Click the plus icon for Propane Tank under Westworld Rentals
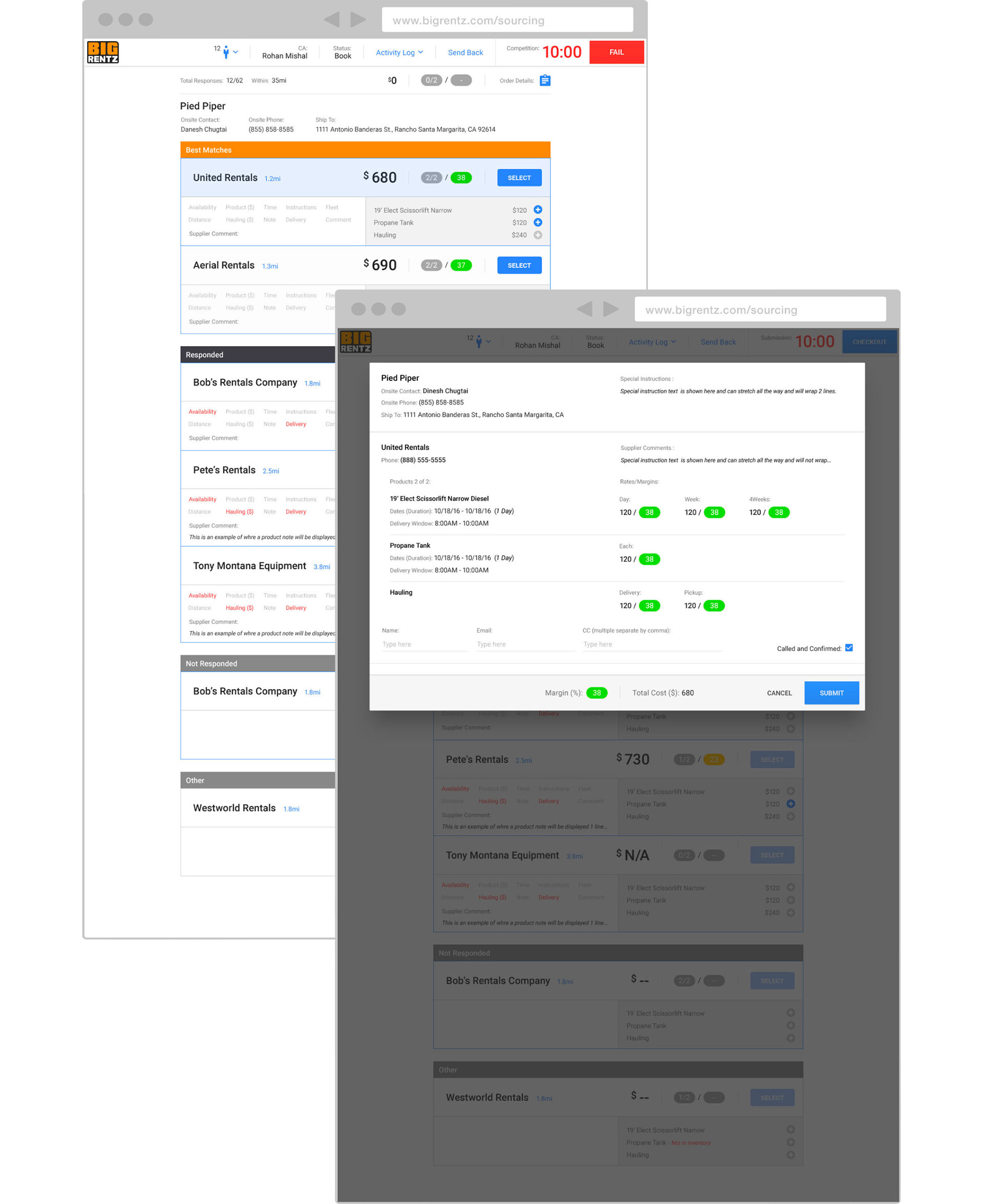The height and width of the screenshot is (1204, 984). coord(791,1142)
